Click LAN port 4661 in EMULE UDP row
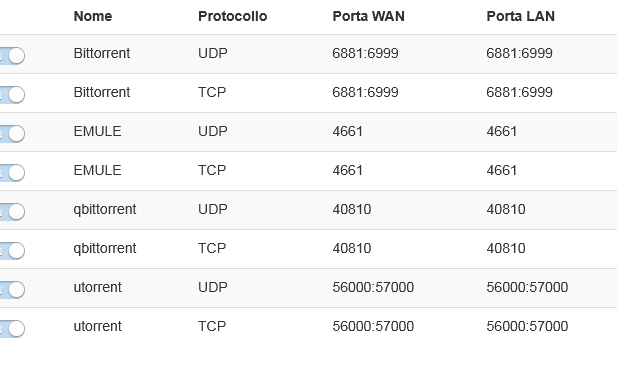 pos(501,131)
